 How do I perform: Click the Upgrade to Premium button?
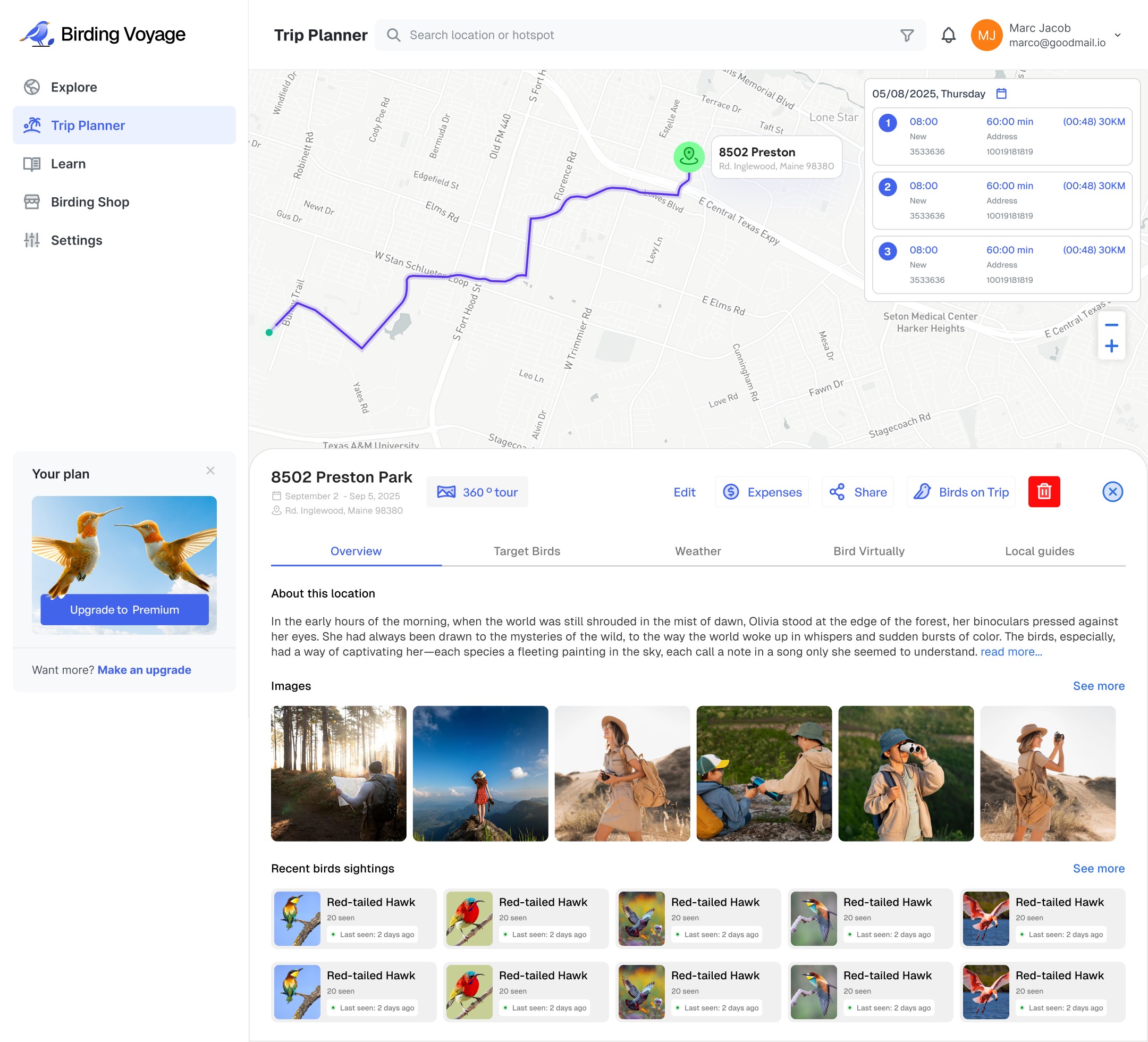[124, 610]
